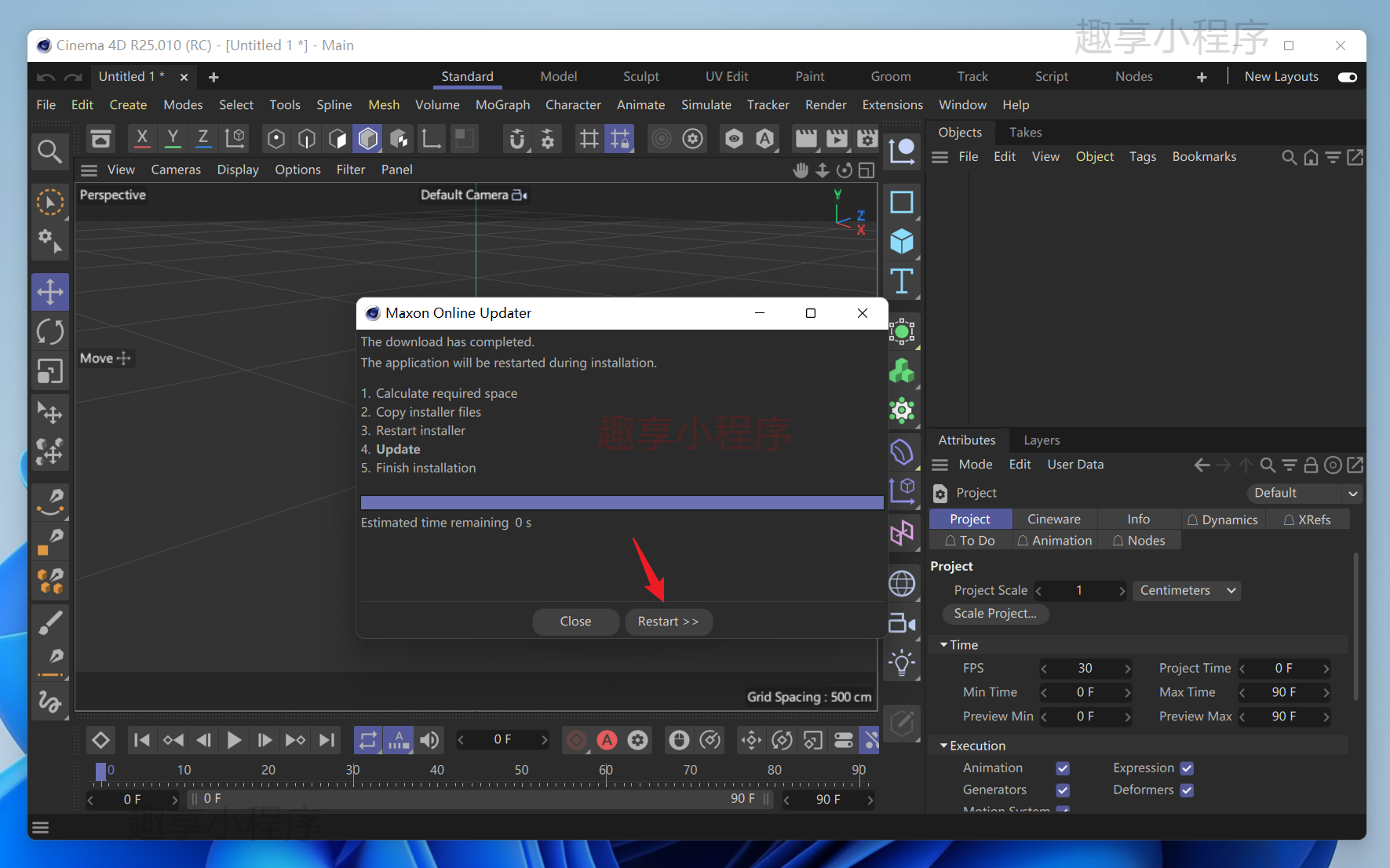Open viewport Cameras menu
Viewport: 1390px width, 868px height.
pyautogui.click(x=176, y=170)
